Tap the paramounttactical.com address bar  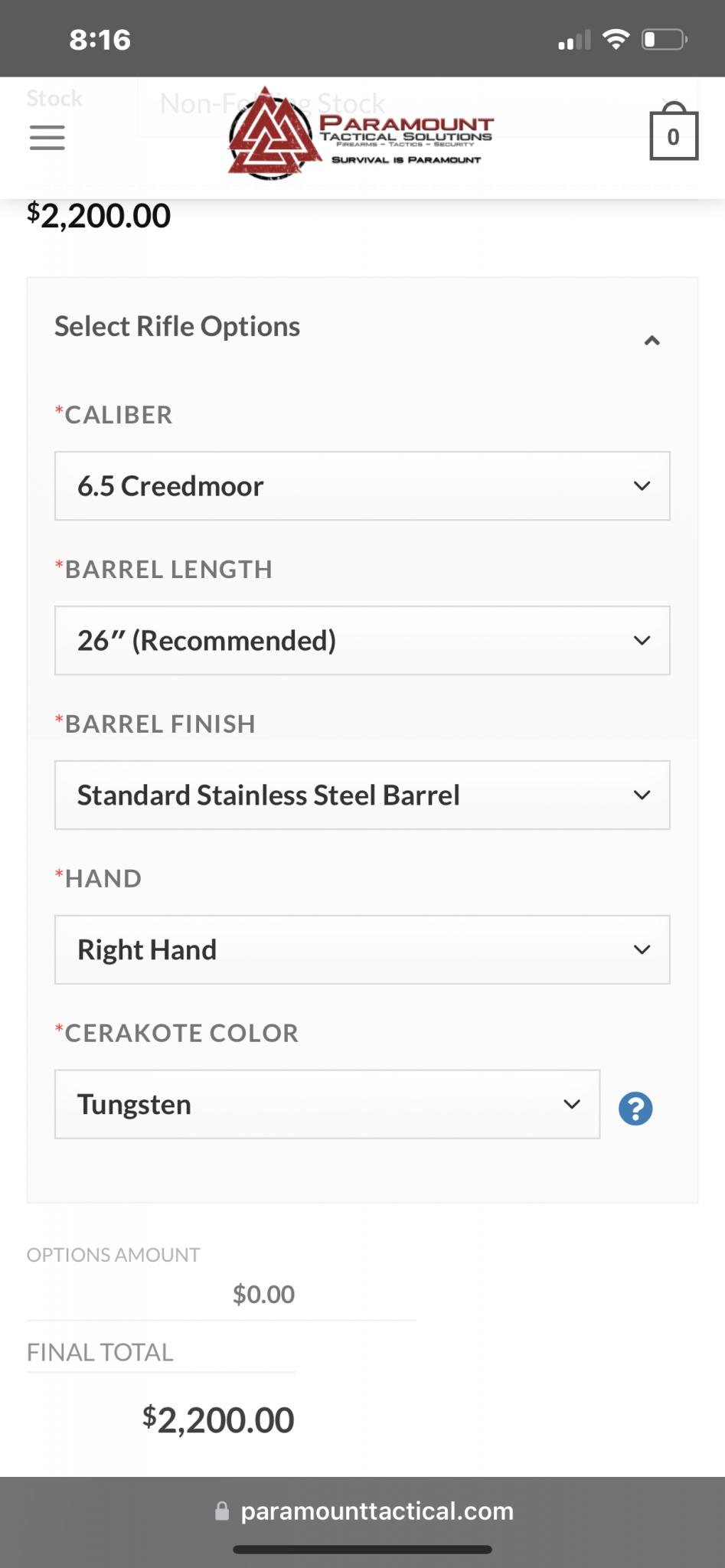tap(364, 1511)
